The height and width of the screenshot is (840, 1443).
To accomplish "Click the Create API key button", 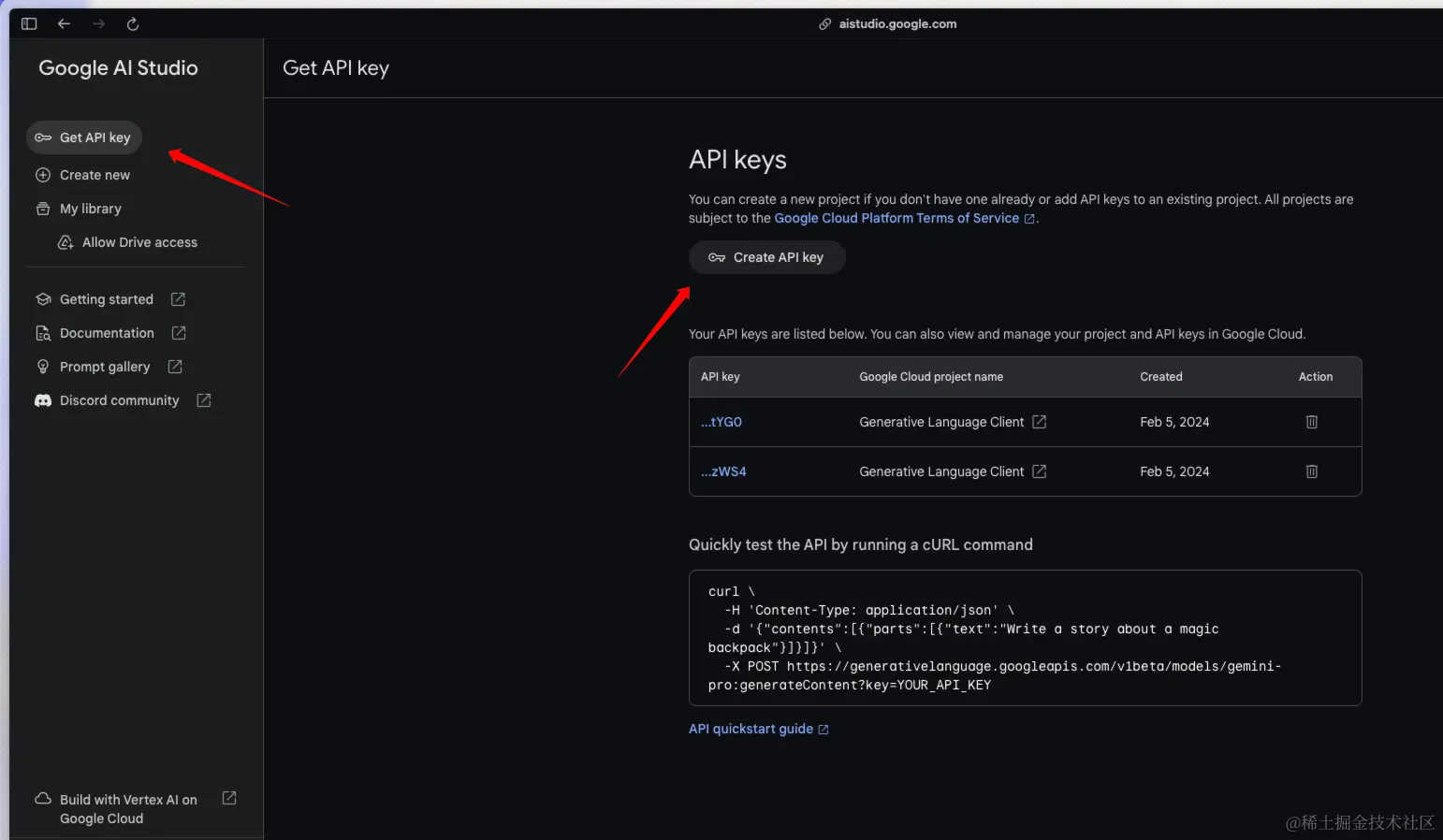I will 767,257.
